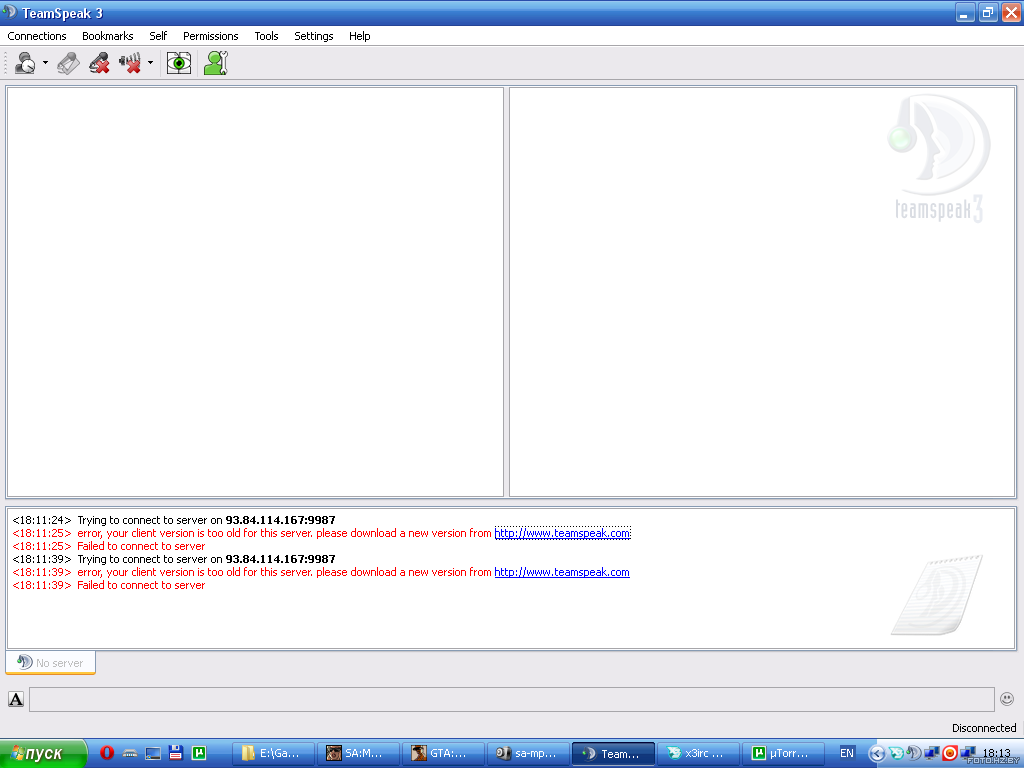Viewport: 1024px width, 768px height.
Task: Open the Self menu
Action: point(158,36)
